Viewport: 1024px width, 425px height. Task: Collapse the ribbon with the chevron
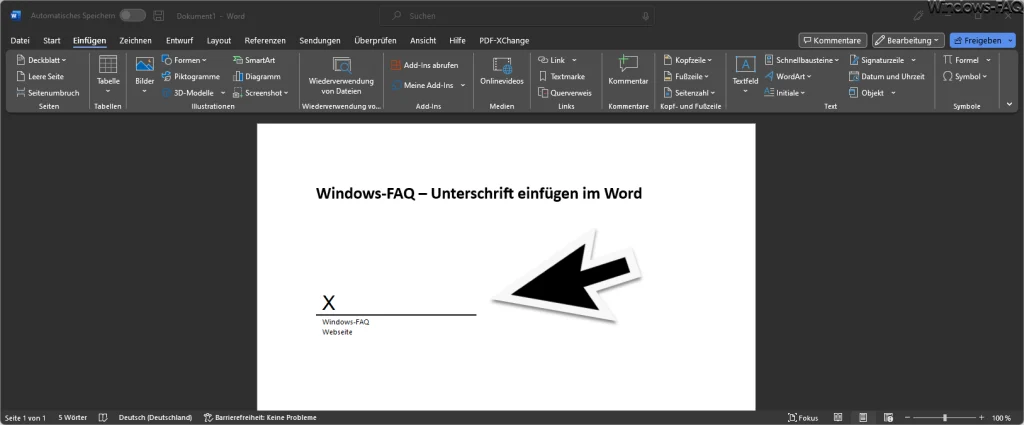click(x=1010, y=104)
